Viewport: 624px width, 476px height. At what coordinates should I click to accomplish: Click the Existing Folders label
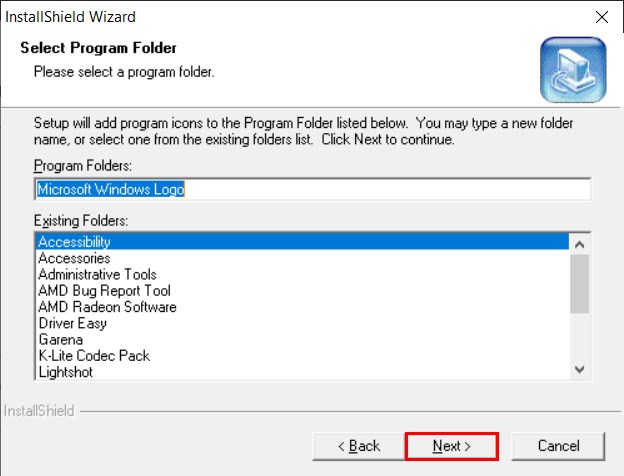coord(81,220)
